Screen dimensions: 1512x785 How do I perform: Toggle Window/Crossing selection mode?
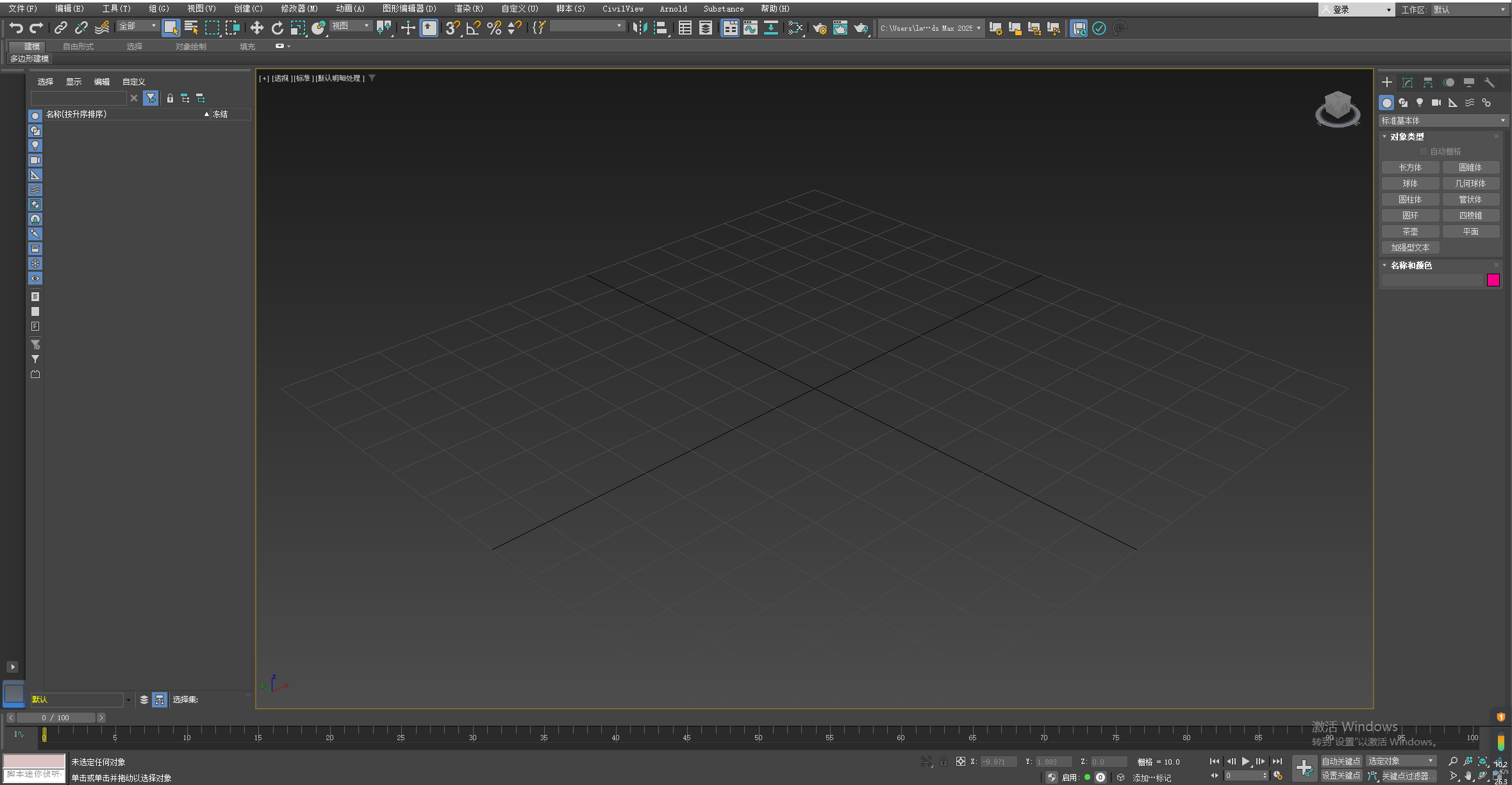coord(232,28)
